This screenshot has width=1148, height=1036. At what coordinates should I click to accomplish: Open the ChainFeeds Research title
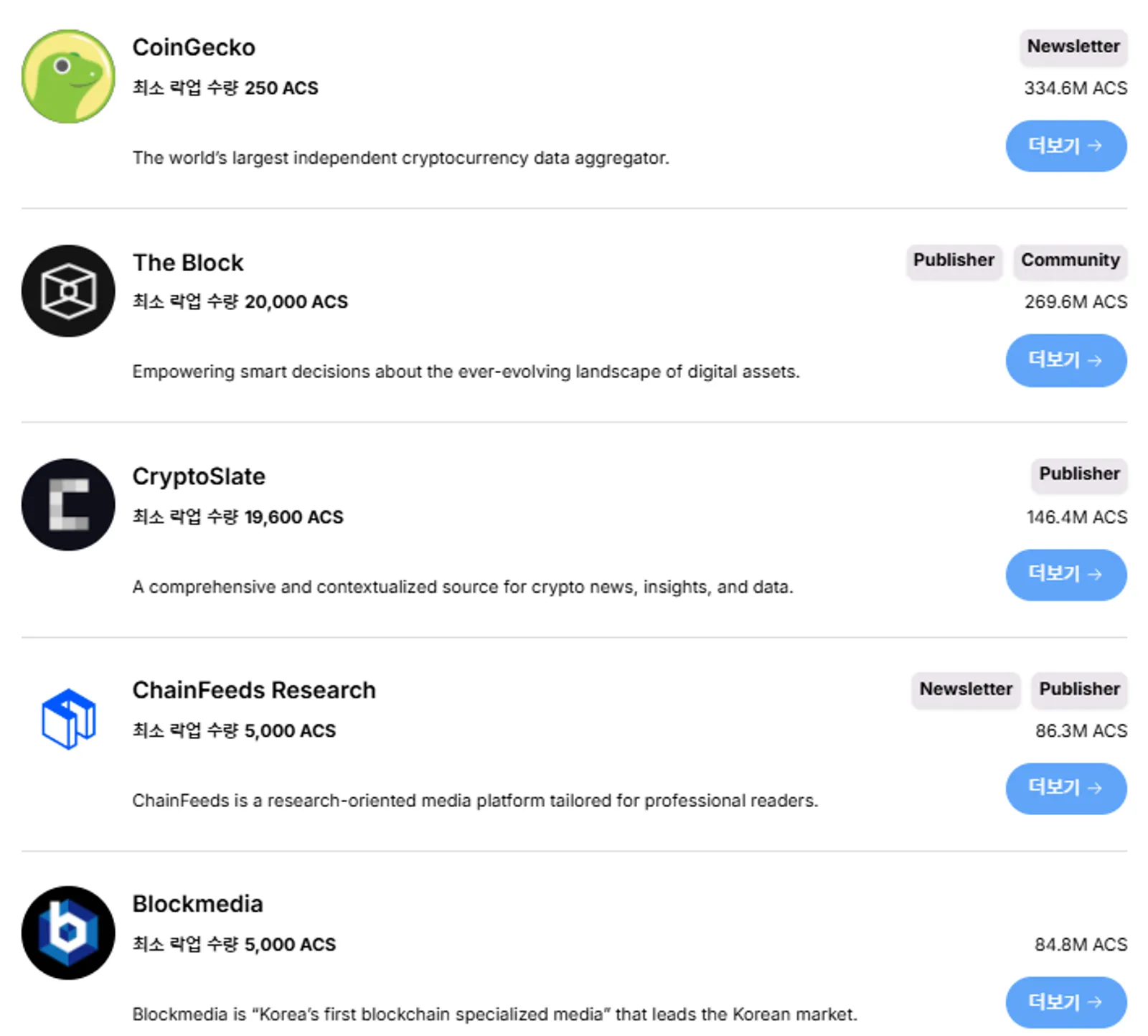[254, 690]
